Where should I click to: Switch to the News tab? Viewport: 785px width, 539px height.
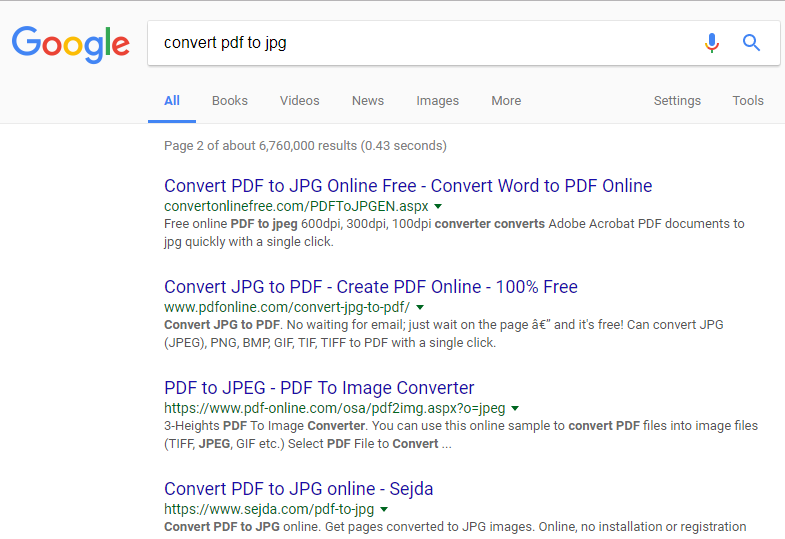368,101
